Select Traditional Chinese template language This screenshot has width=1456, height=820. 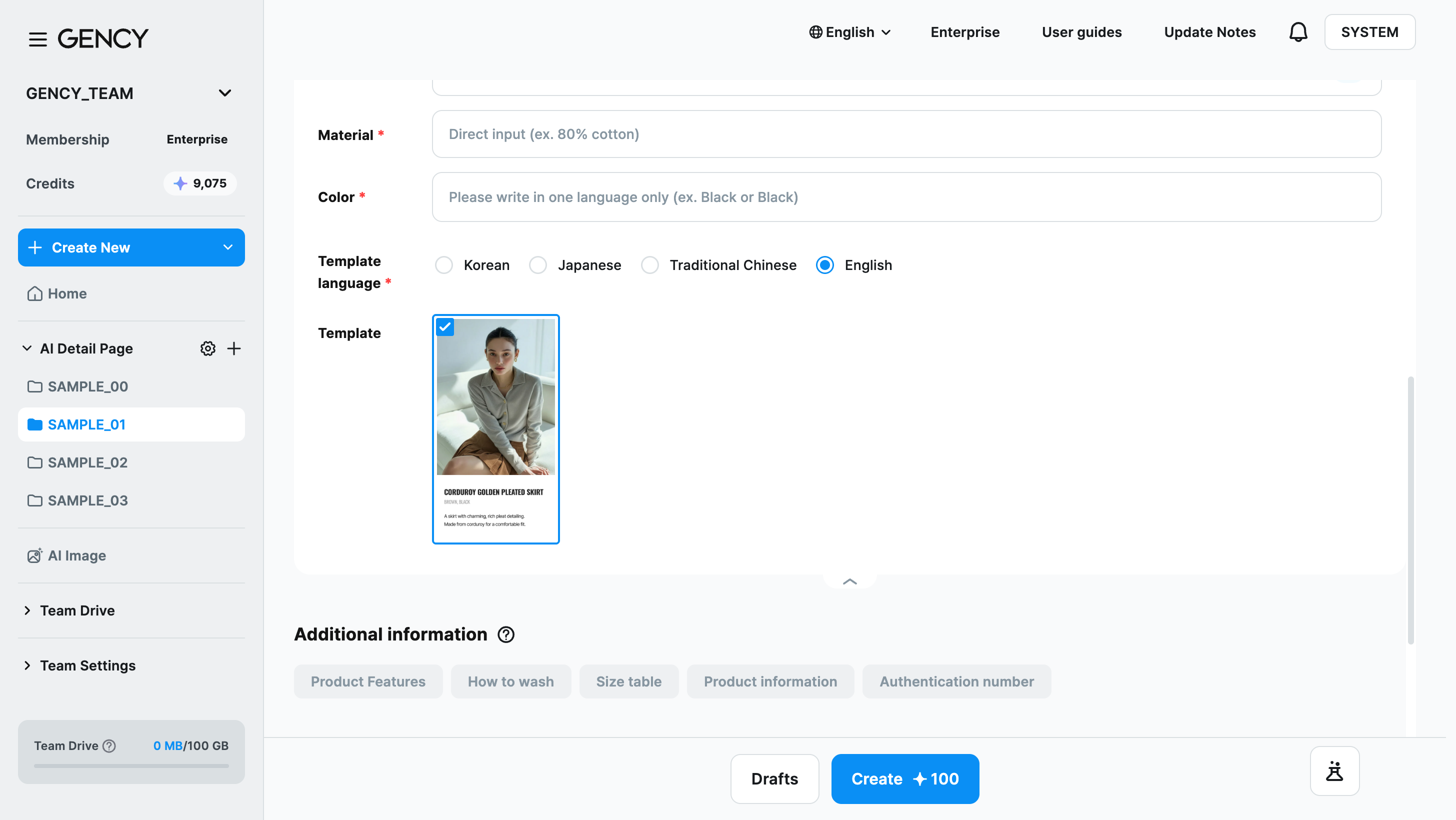coord(649,265)
